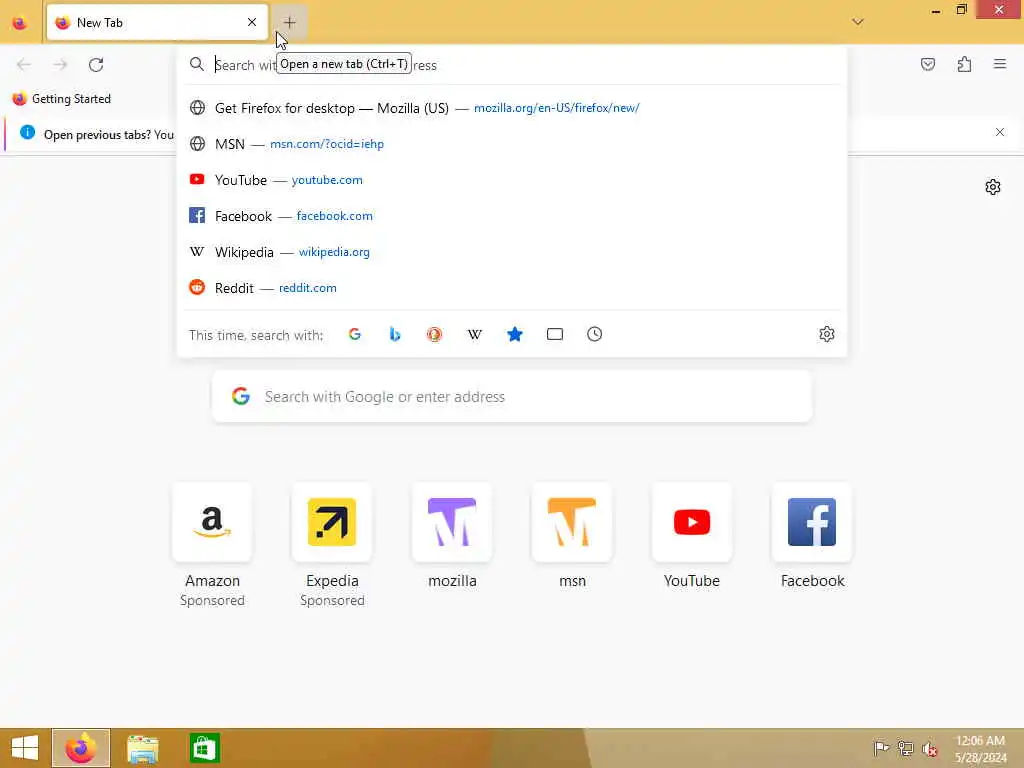The width and height of the screenshot is (1024, 768).
Task: Open the Extensions puzzle icon
Action: pyautogui.click(x=964, y=64)
